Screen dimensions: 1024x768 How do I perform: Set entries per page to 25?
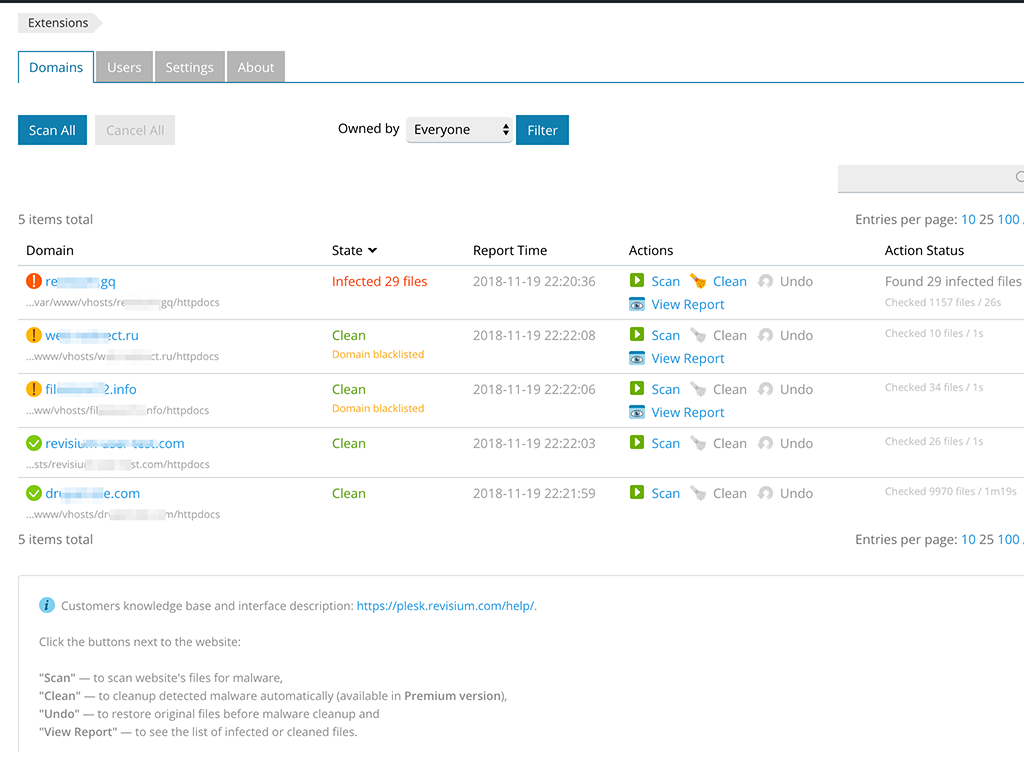tap(986, 220)
